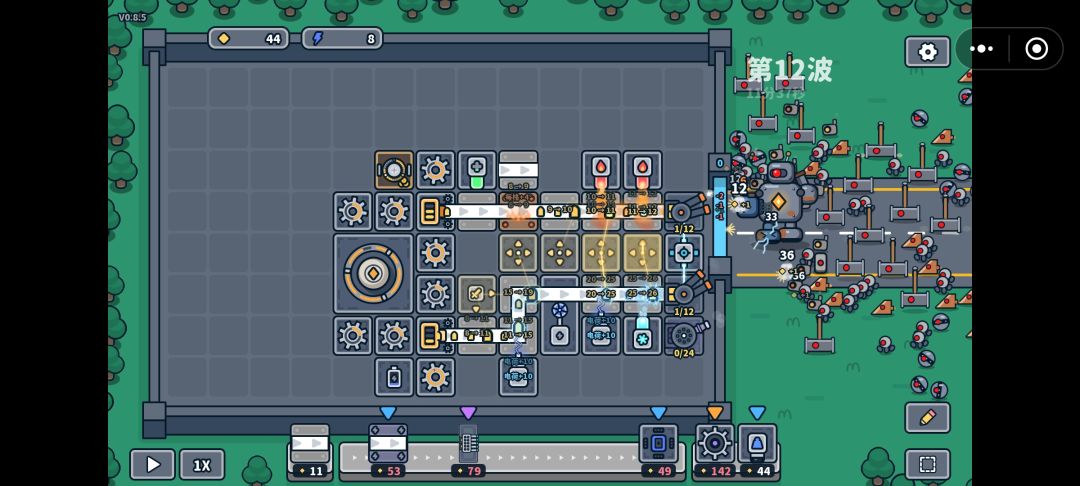The image size is (1080, 486).
Task: Buy the chip module costing 79
Action: [x=468, y=450]
